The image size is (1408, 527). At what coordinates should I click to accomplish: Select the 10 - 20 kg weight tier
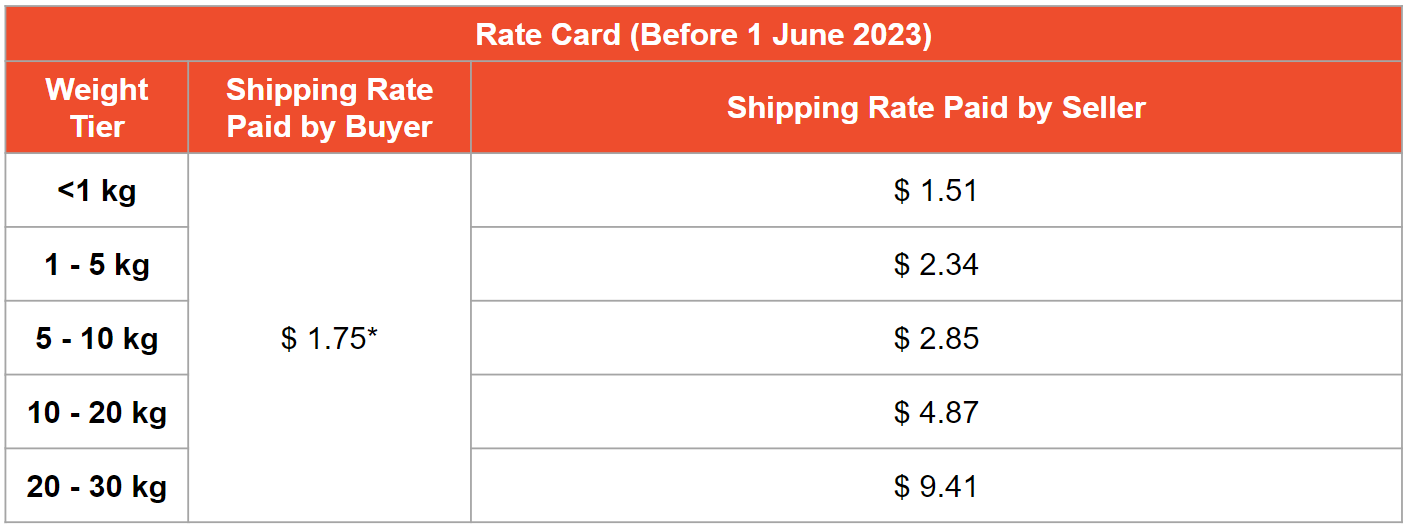click(x=97, y=413)
